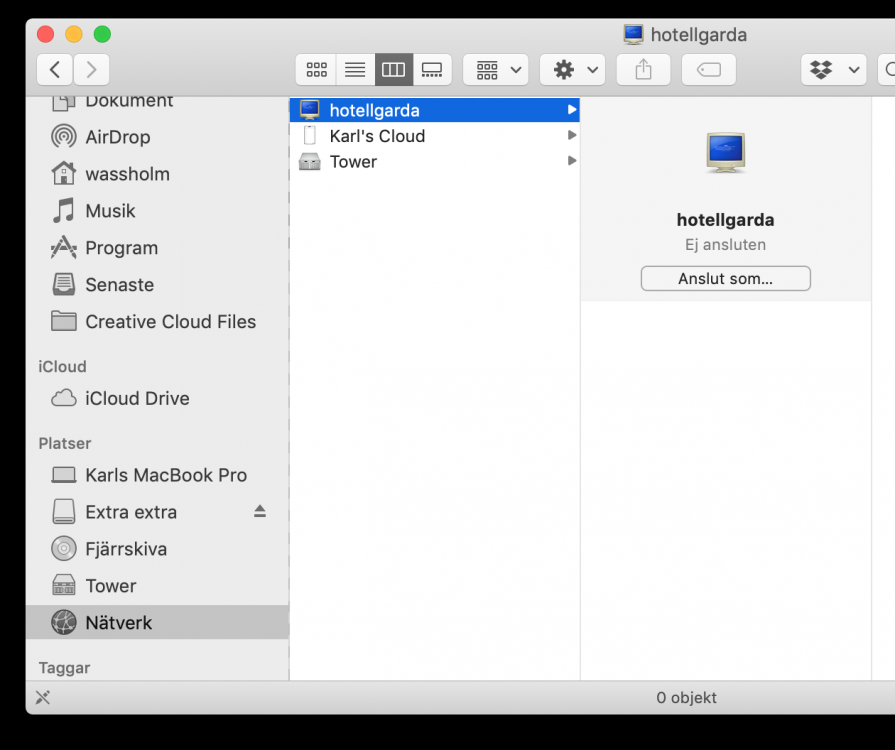This screenshot has width=895, height=750.
Task: Select Karl's Cloud in the column list
Action: tap(434, 136)
